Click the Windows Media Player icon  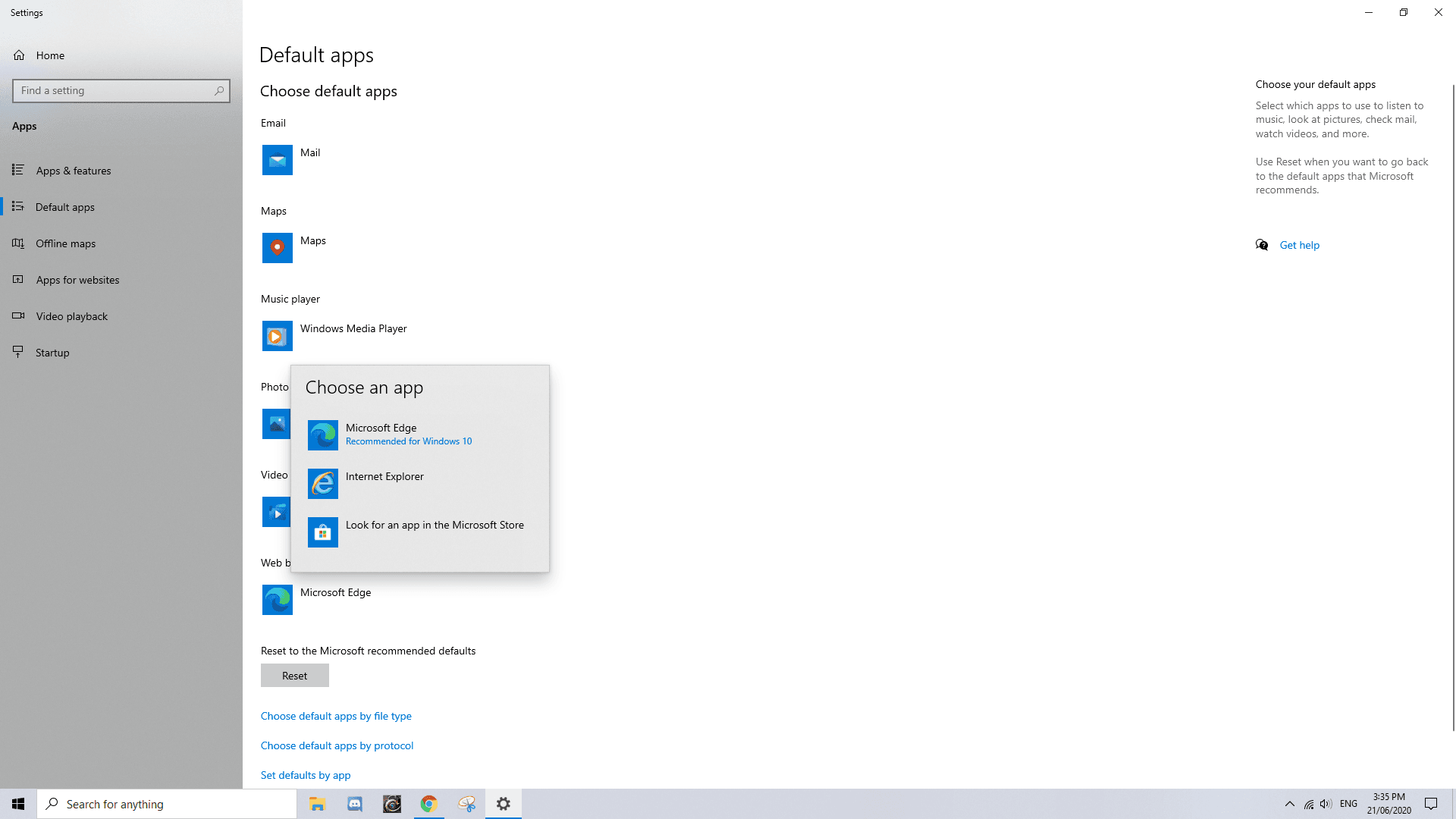277,336
